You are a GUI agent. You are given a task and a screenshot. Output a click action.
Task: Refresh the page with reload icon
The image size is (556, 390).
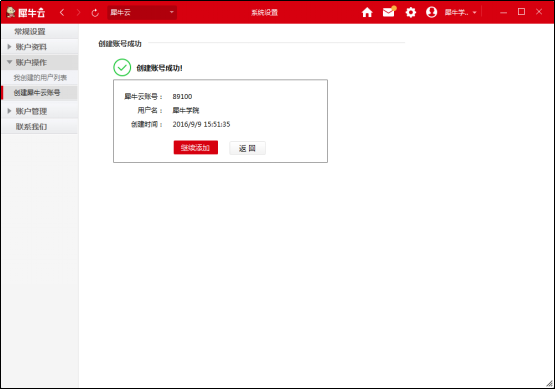[95, 13]
